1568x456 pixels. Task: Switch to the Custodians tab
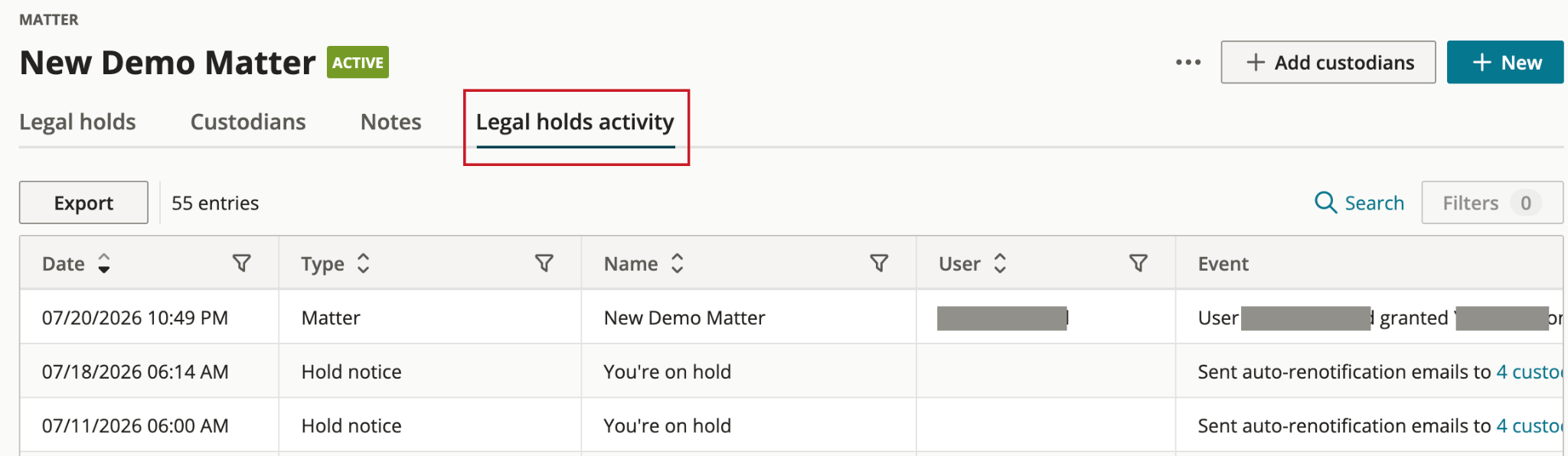(x=248, y=122)
